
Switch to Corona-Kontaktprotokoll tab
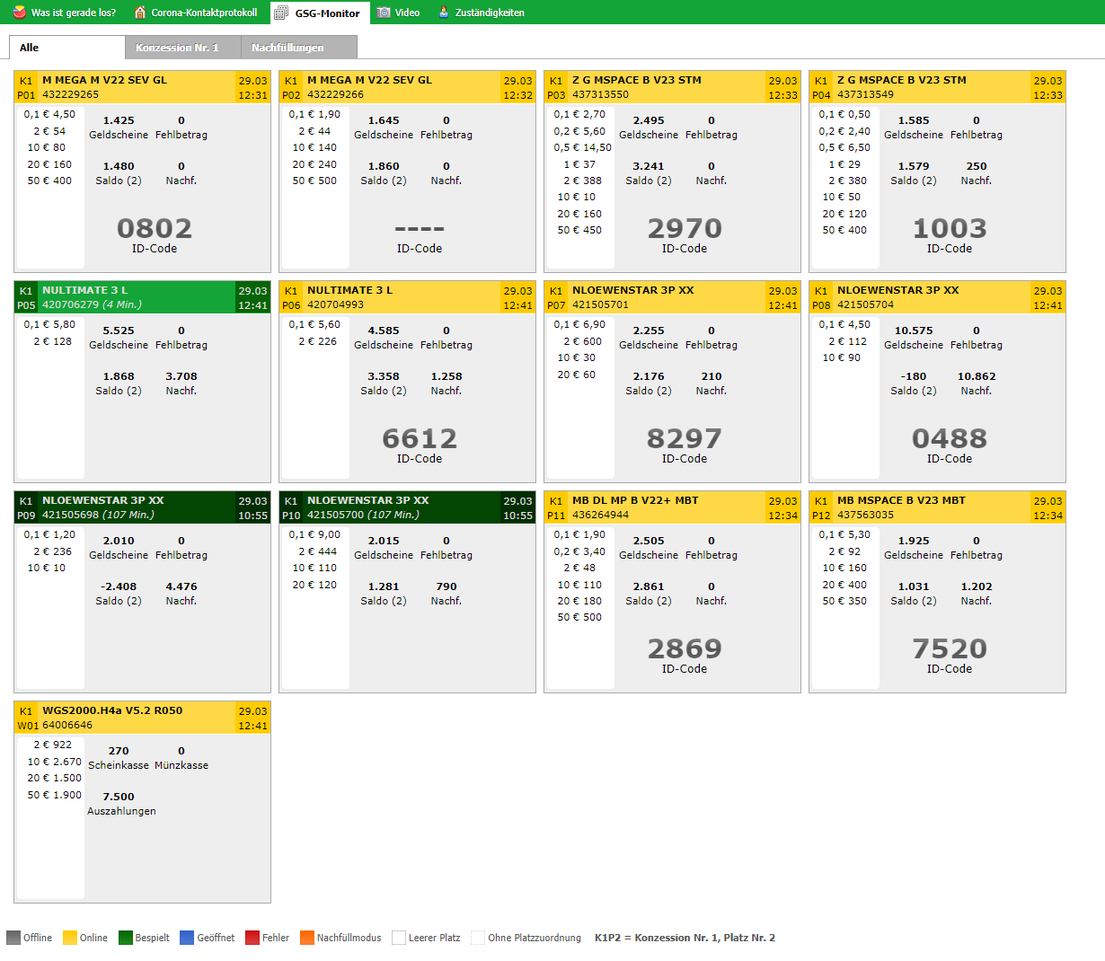coord(196,12)
